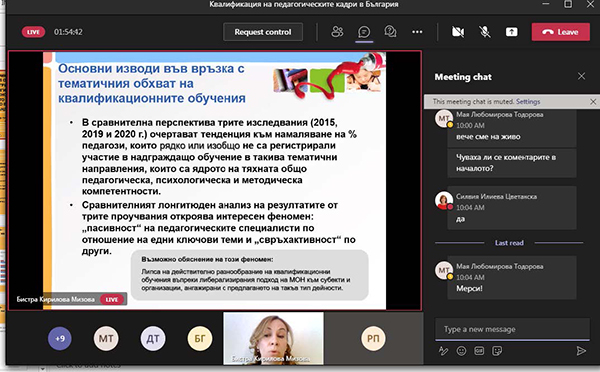Unmute the microphone

[485, 32]
